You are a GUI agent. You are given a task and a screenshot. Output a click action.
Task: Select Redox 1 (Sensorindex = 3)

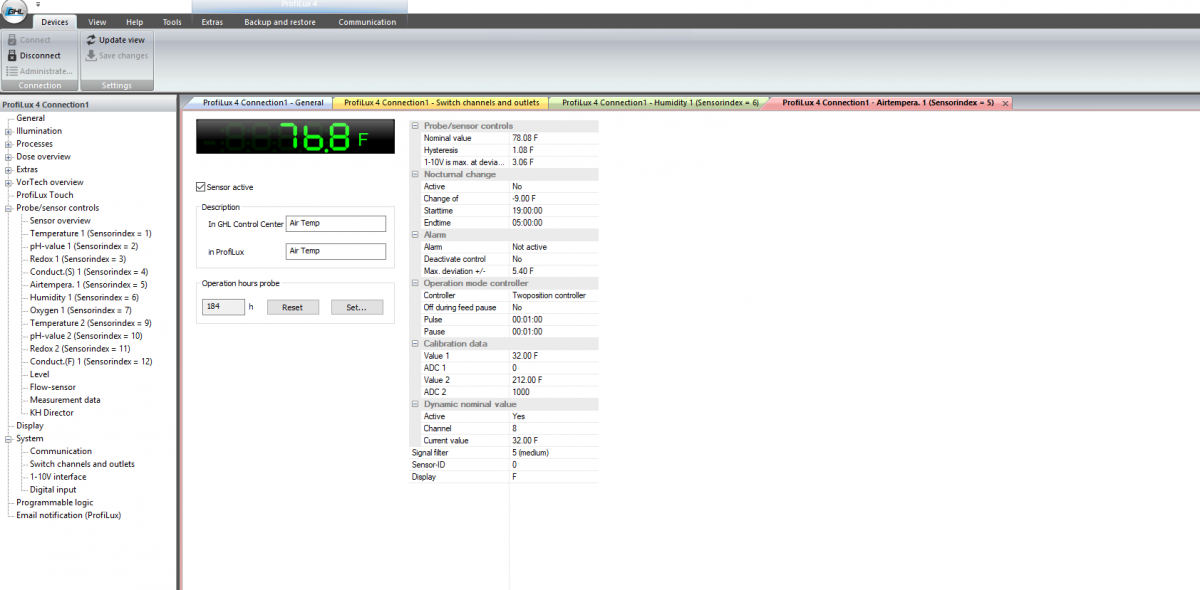[x=78, y=259]
